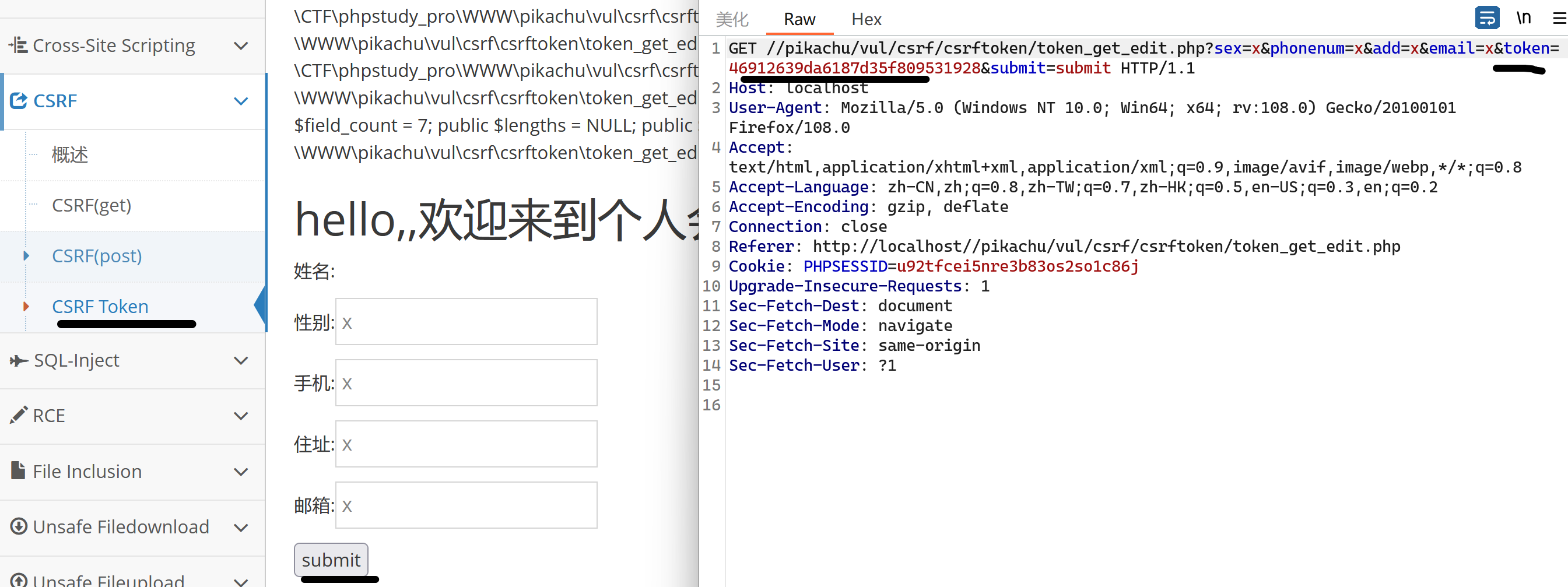Click the File Inclusion menu label
The height and width of the screenshot is (587, 1568).
87,471
